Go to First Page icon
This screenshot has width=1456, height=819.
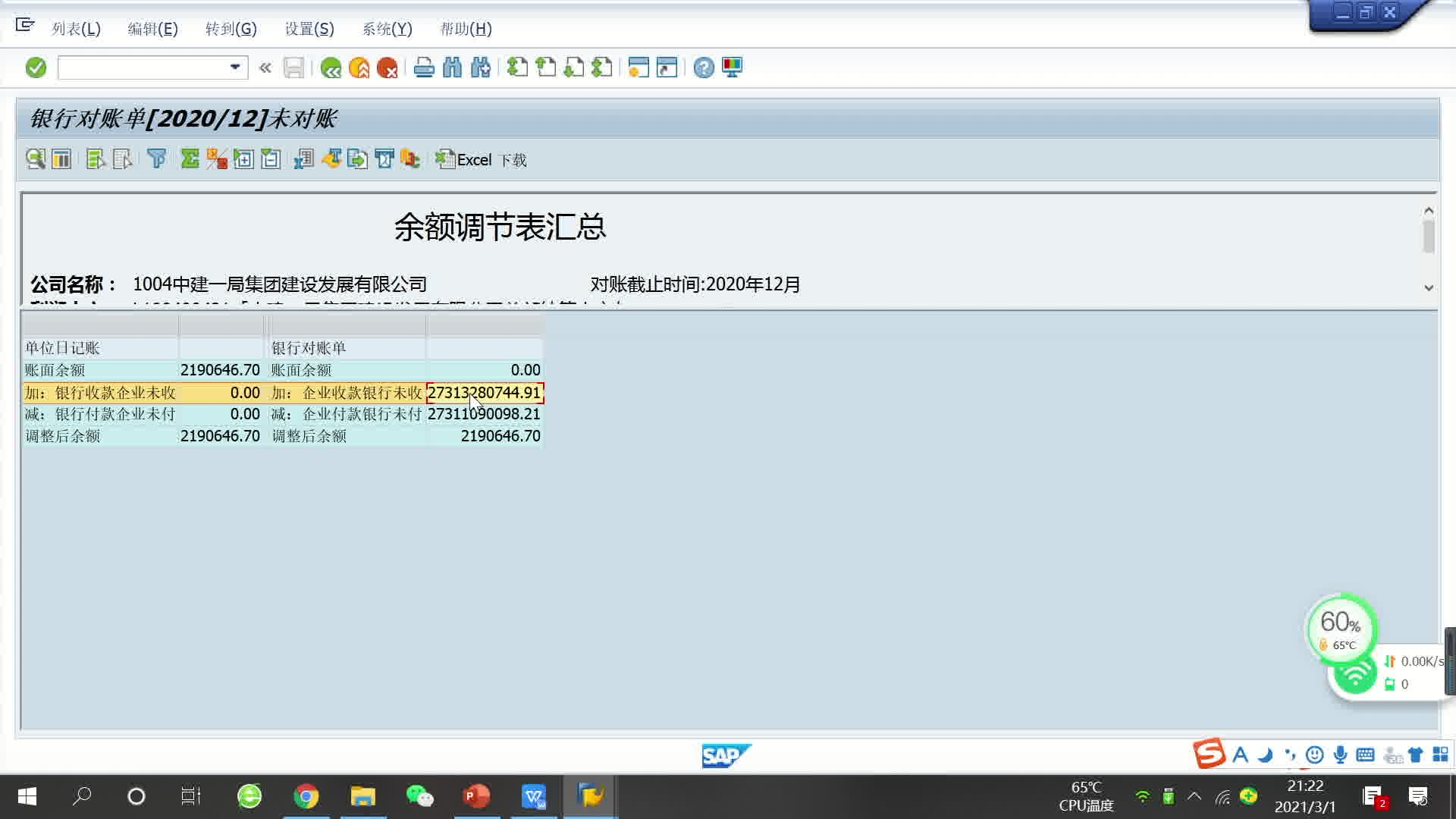517,68
